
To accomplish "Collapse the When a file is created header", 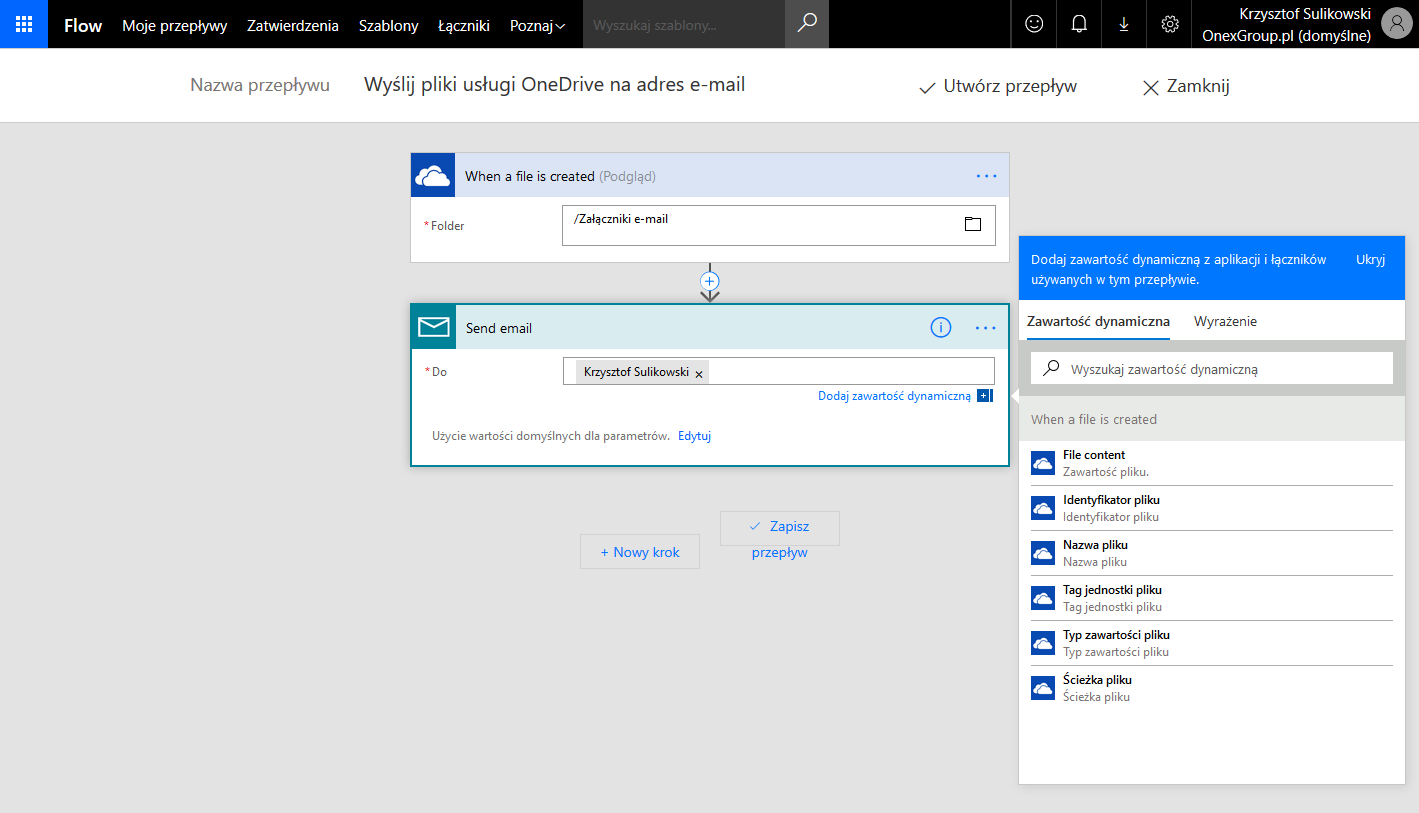I will tap(710, 176).
